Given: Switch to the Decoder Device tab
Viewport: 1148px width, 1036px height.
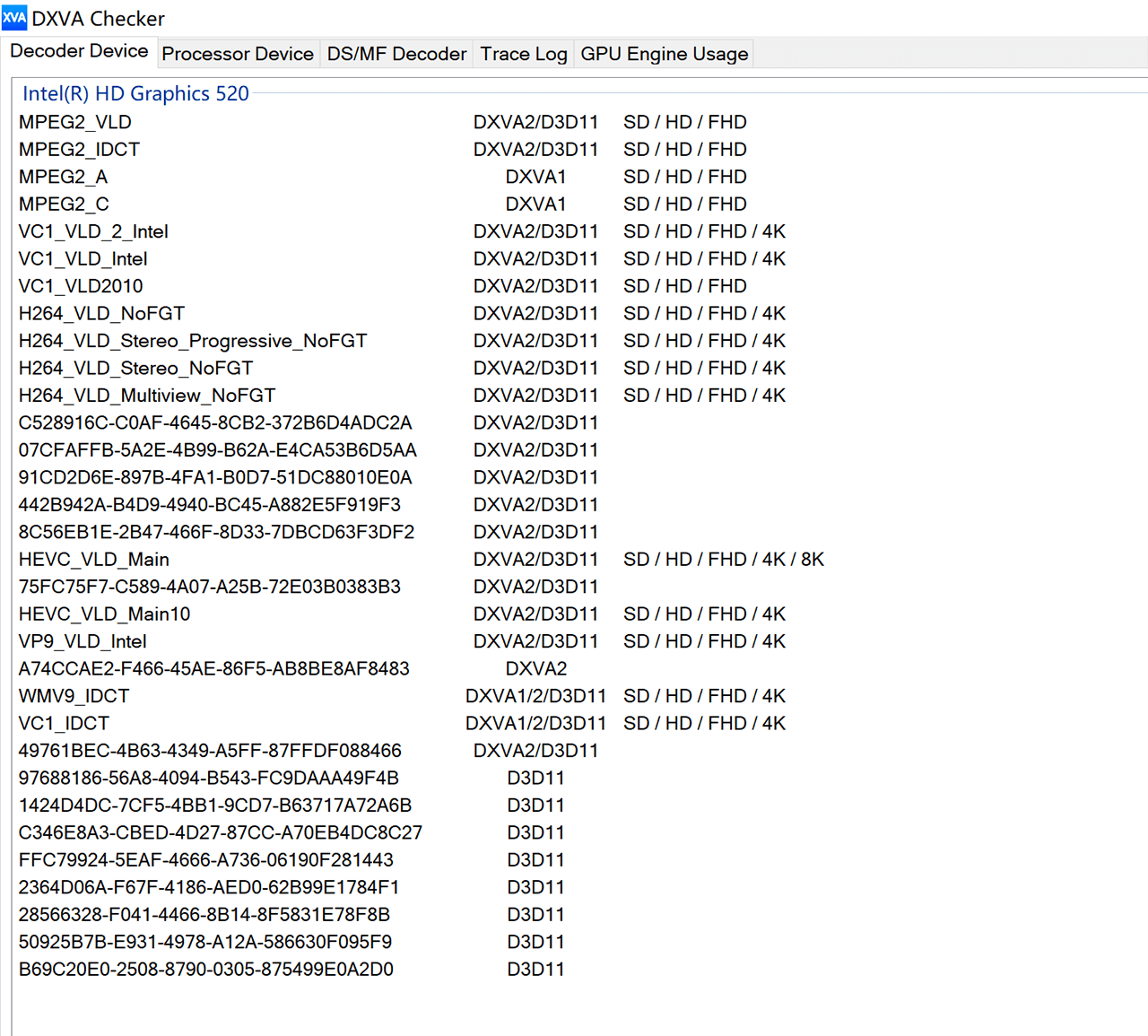Looking at the screenshot, I should click(x=79, y=51).
